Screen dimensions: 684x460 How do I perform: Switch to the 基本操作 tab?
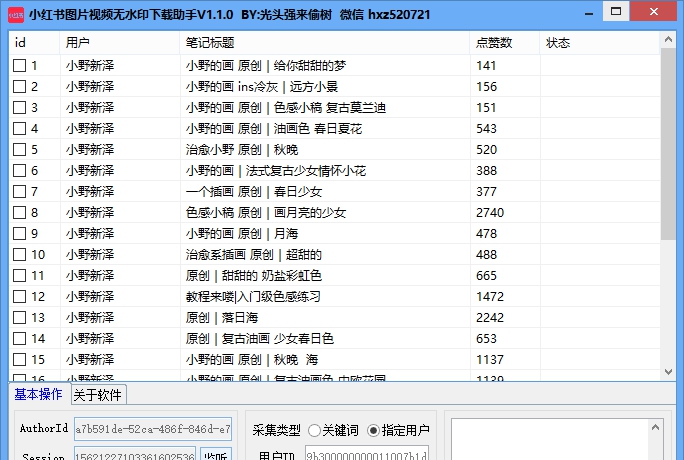pyautogui.click(x=38, y=395)
